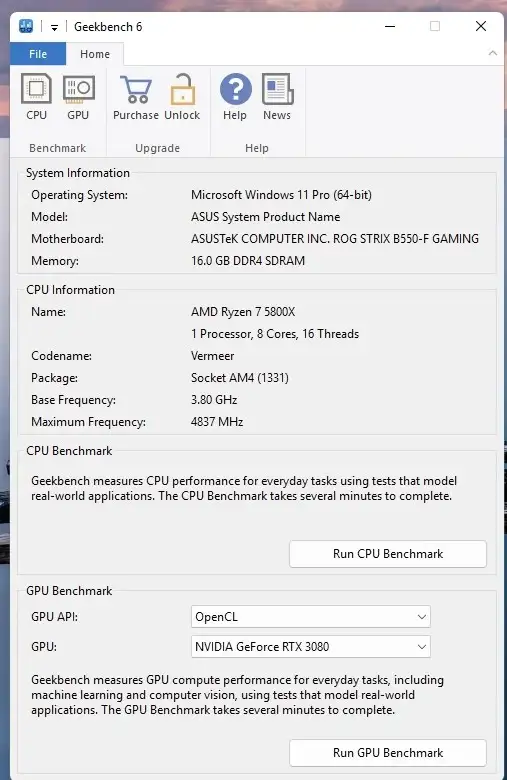Run the GPU Benchmark button
The image size is (507, 780).
(x=388, y=753)
